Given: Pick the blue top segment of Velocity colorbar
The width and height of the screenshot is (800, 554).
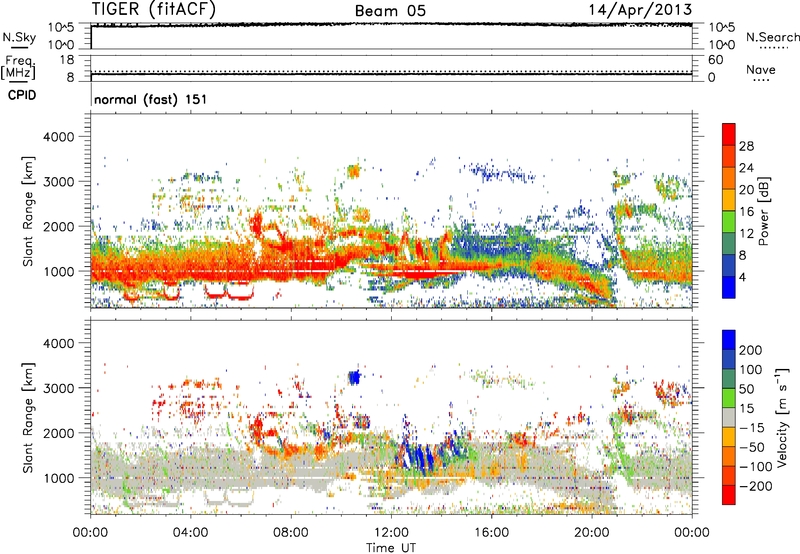Looking at the screenshot, I should (x=729, y=340).
